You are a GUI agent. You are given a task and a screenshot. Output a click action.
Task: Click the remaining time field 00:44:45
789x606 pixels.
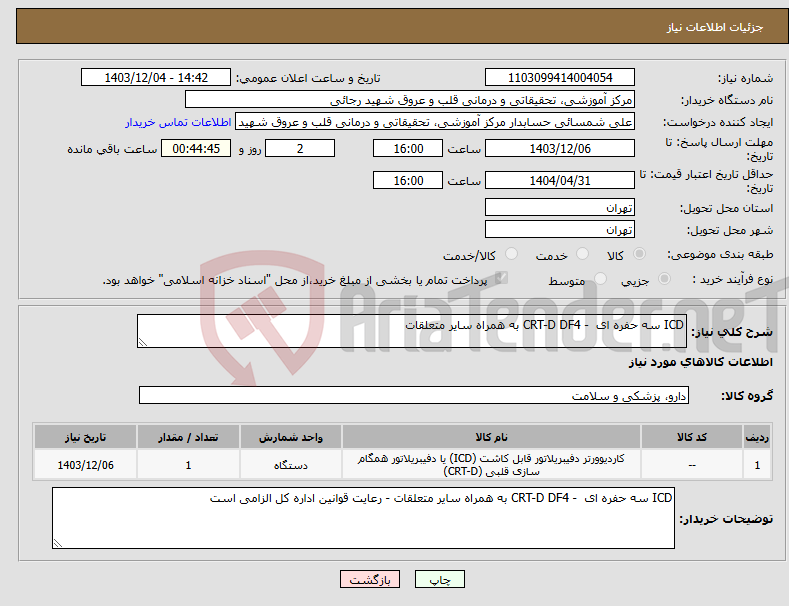point(196,148)
